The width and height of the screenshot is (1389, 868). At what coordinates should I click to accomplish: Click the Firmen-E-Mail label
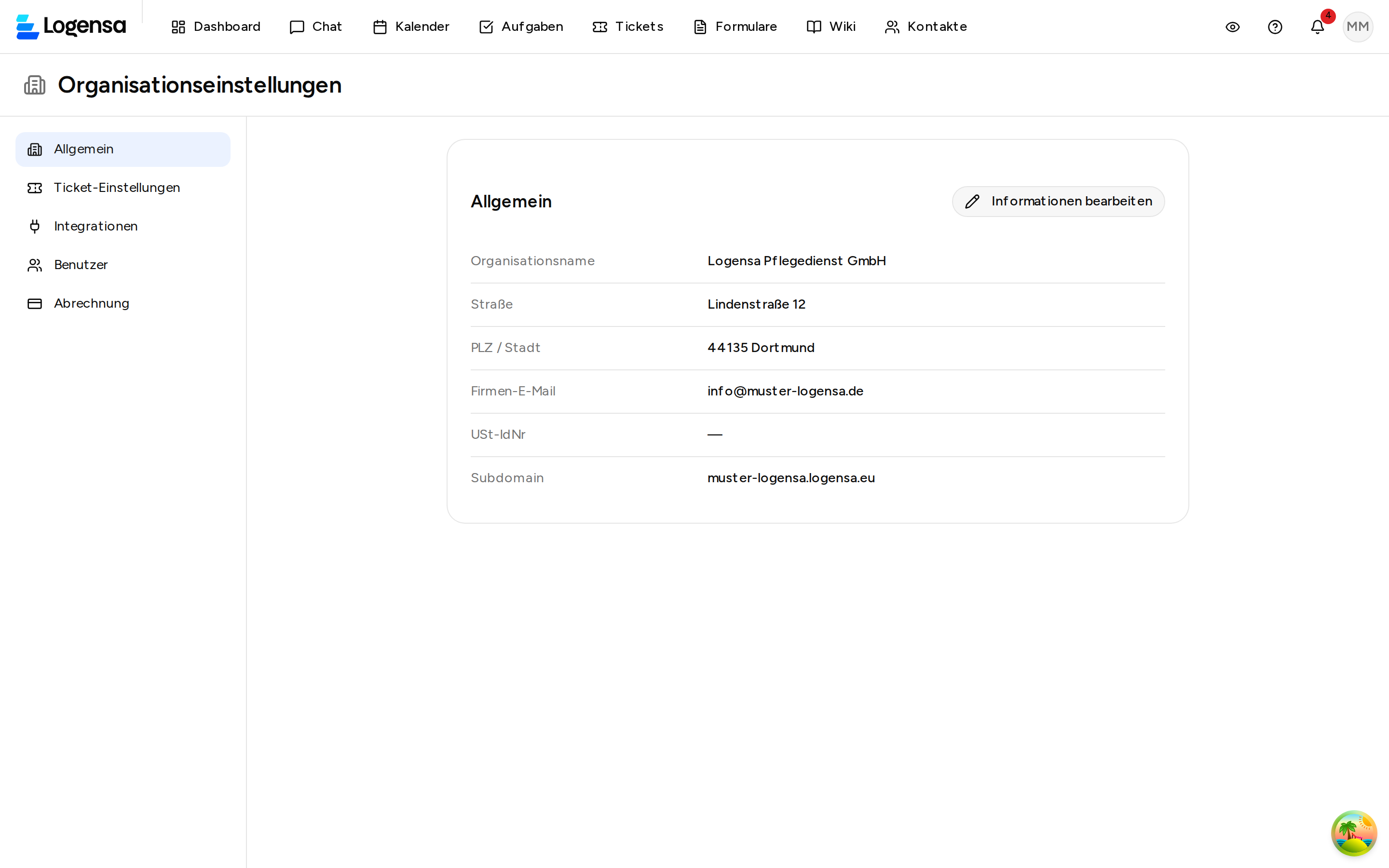[x=513, y=391]
